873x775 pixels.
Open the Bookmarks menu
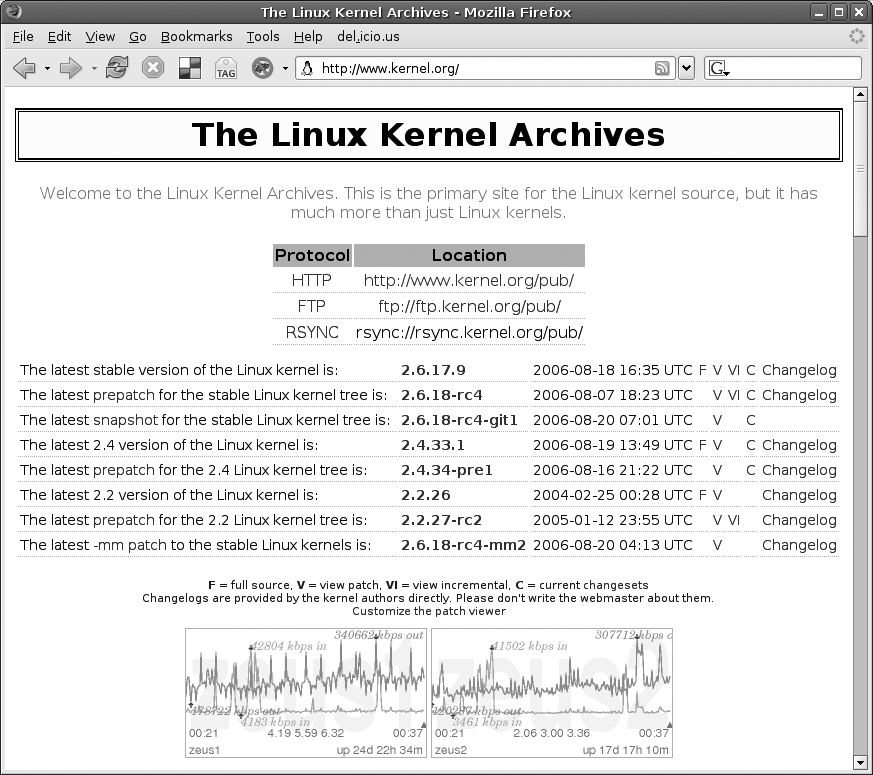[x=197, y=37]
